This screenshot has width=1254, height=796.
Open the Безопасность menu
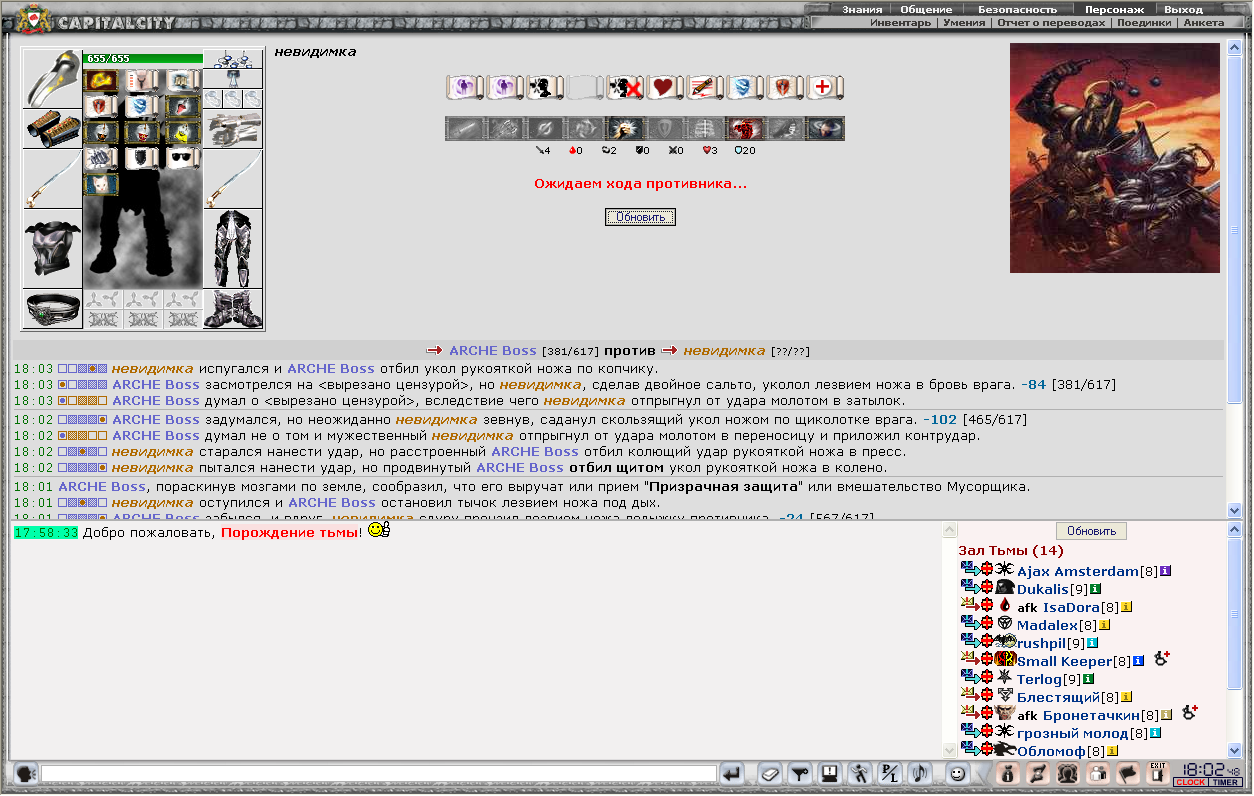[x=1017, y=9]
